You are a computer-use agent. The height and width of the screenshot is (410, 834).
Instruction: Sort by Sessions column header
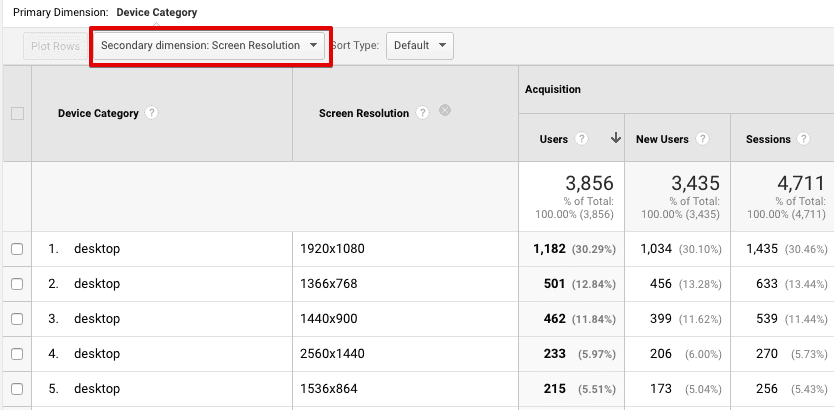click(x=768, y=139)
